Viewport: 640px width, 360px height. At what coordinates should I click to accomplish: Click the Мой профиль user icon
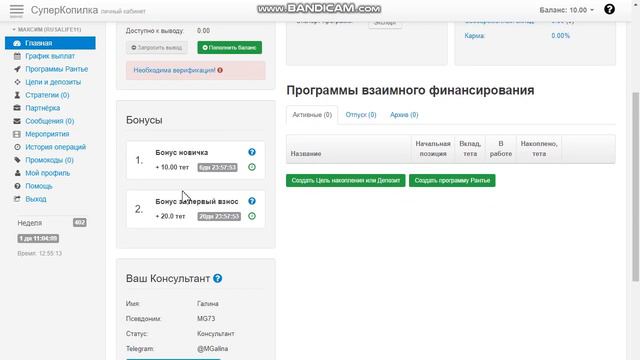click(17, 173)
